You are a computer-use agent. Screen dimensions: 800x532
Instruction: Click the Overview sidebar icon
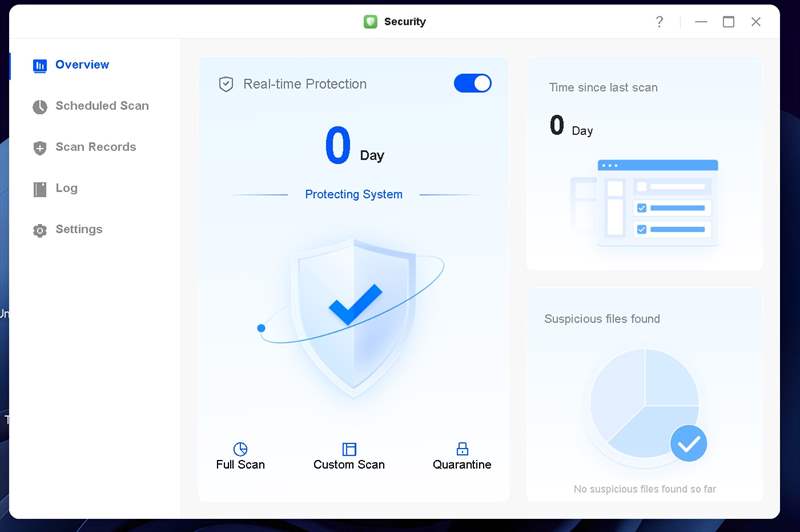click(x=40, y=66)
